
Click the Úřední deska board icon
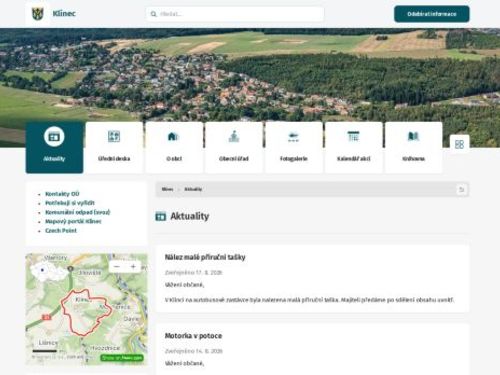(114, 136)
